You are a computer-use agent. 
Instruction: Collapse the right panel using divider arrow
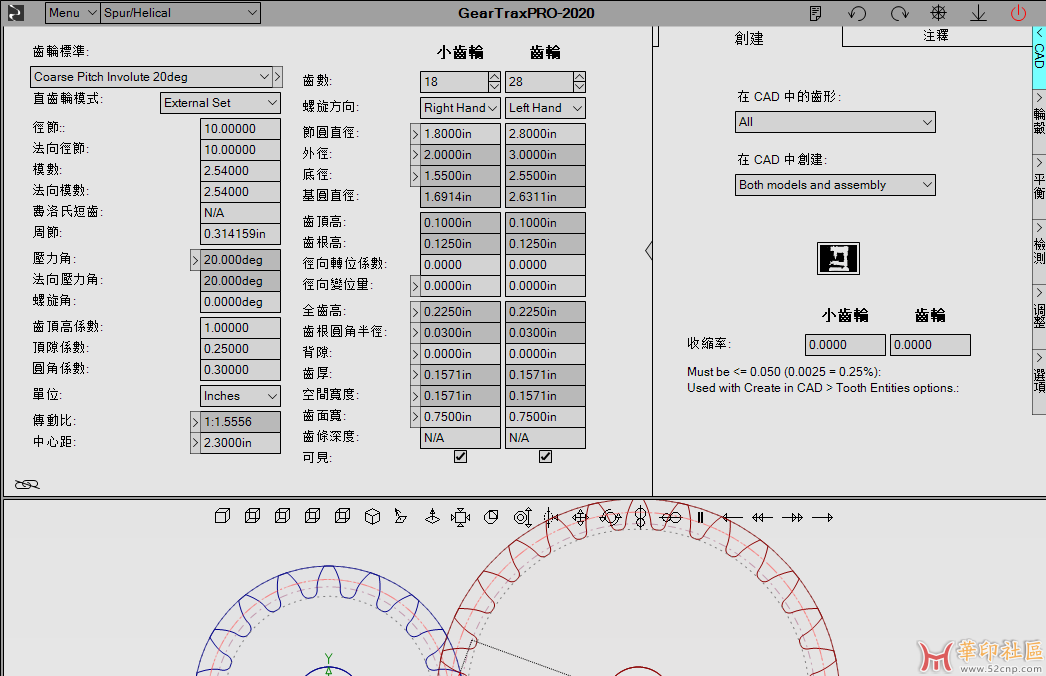pos(649,250)
